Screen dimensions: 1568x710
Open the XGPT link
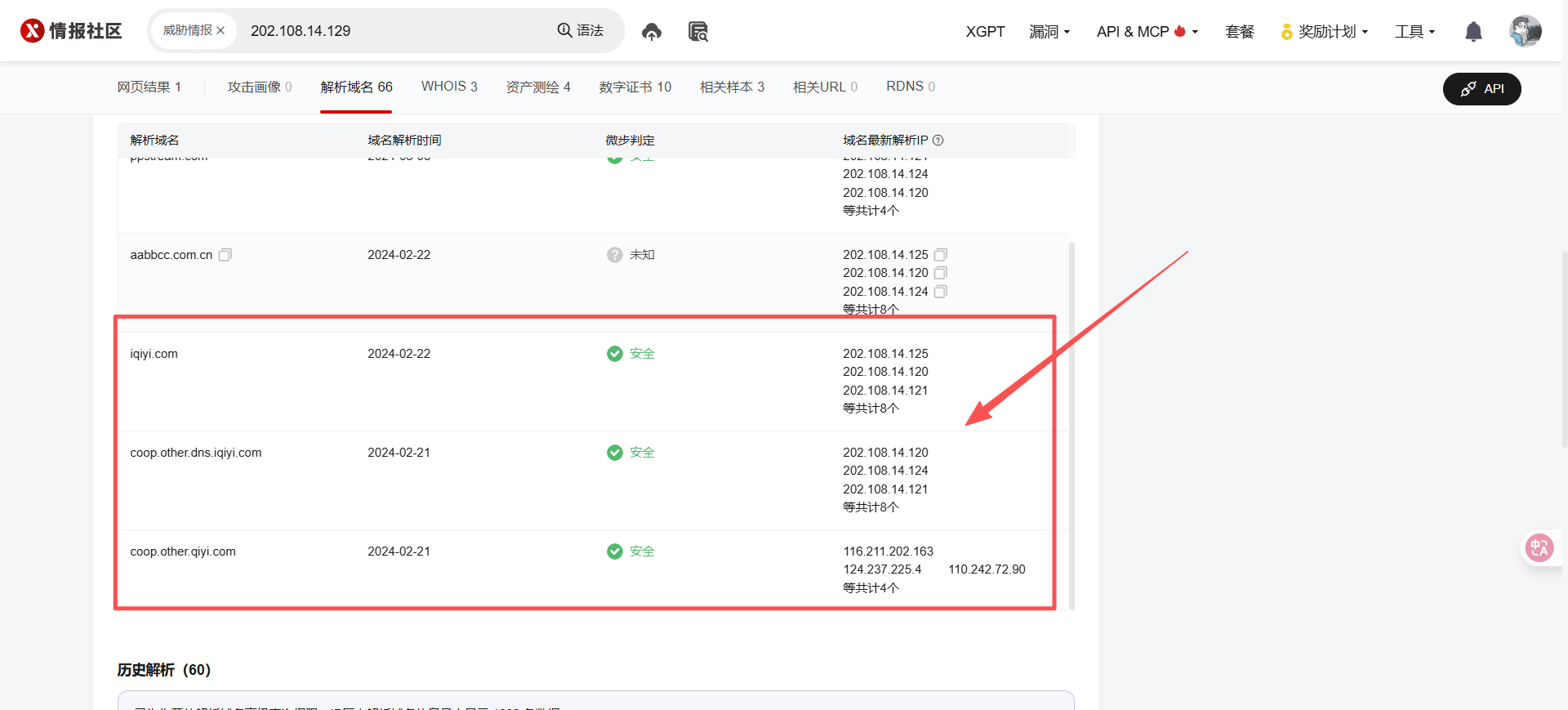point(985,31)
